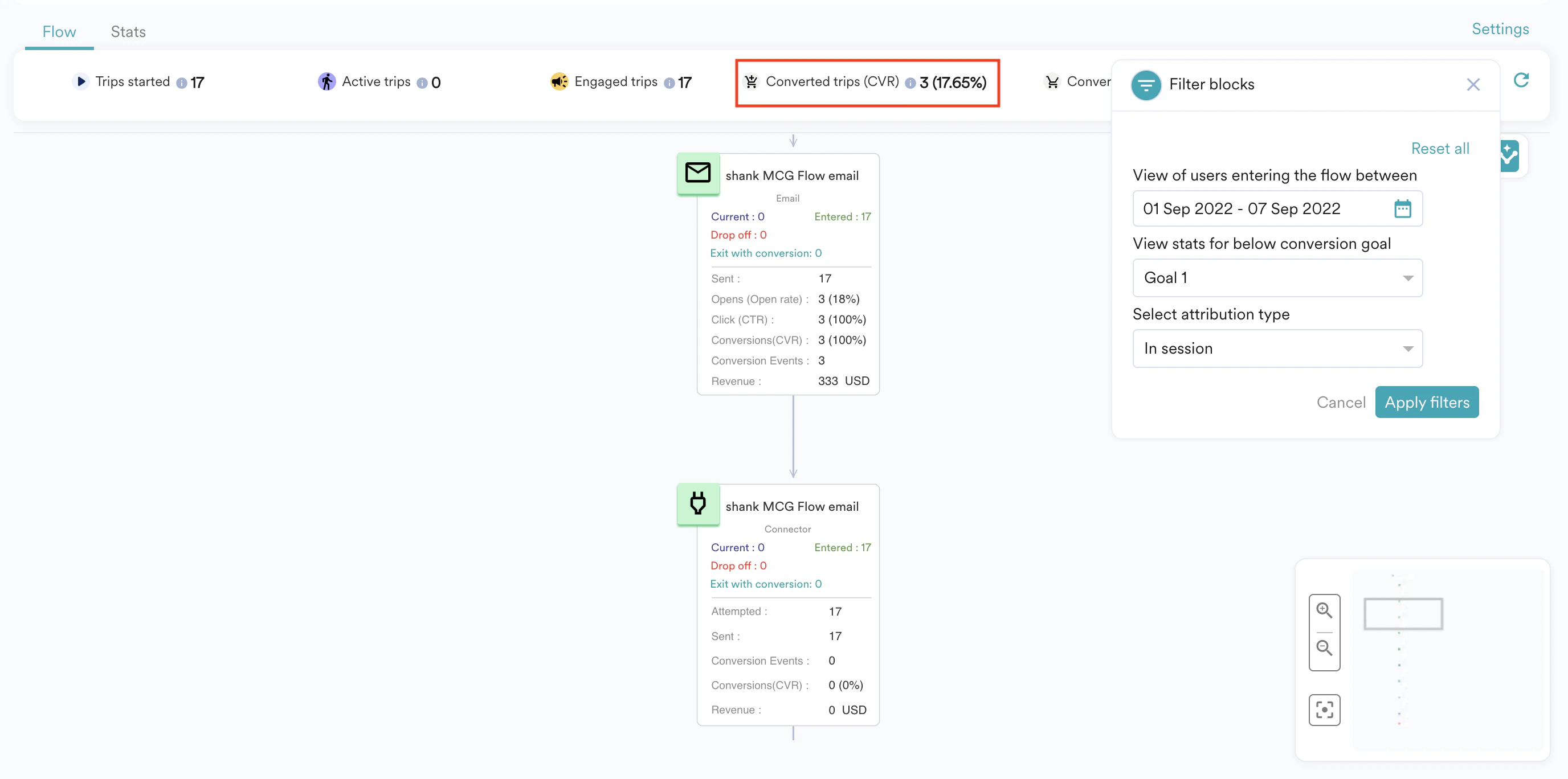Viewport: 1568px width, 779px height.
Task: Select the Flow tab
Action: pos(59,32)
